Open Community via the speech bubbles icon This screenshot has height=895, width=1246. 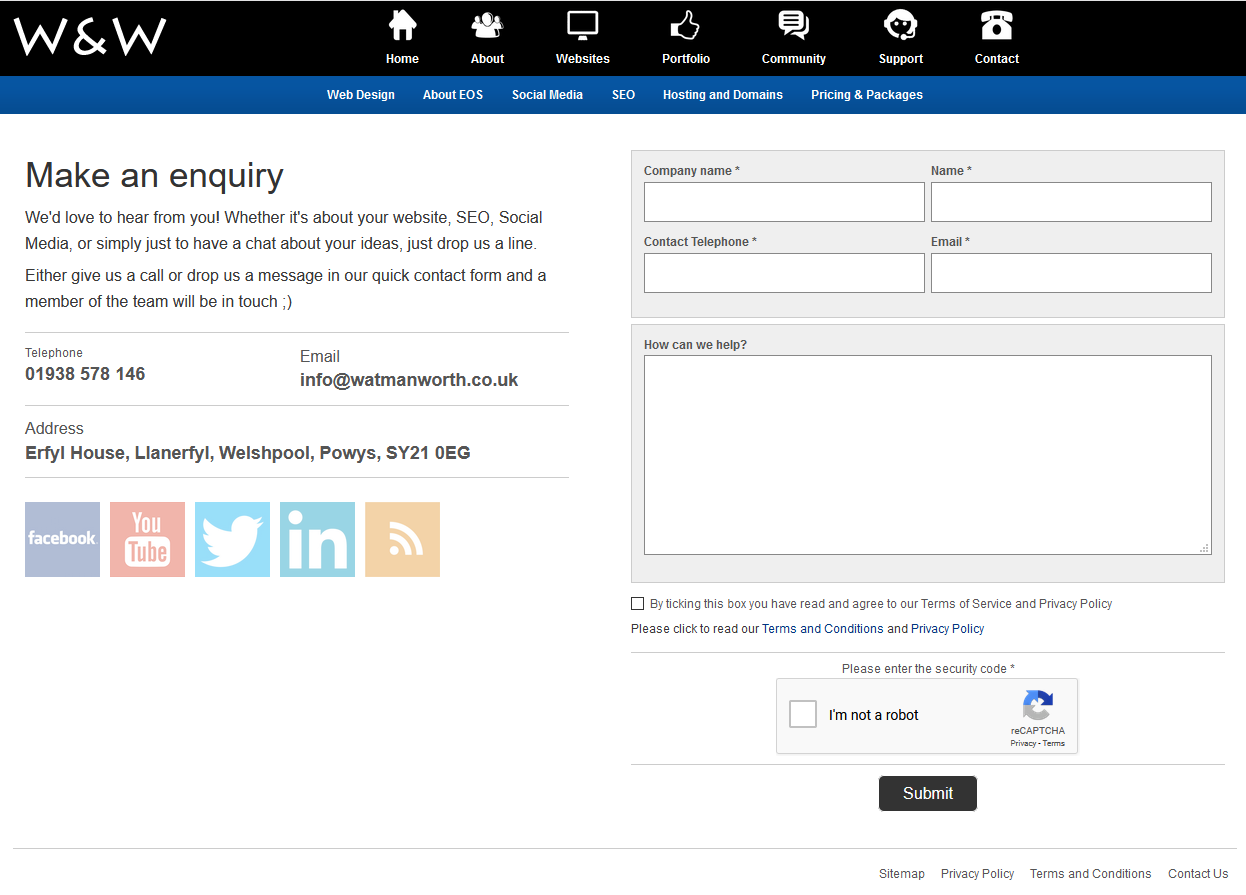tap(793, 25)
